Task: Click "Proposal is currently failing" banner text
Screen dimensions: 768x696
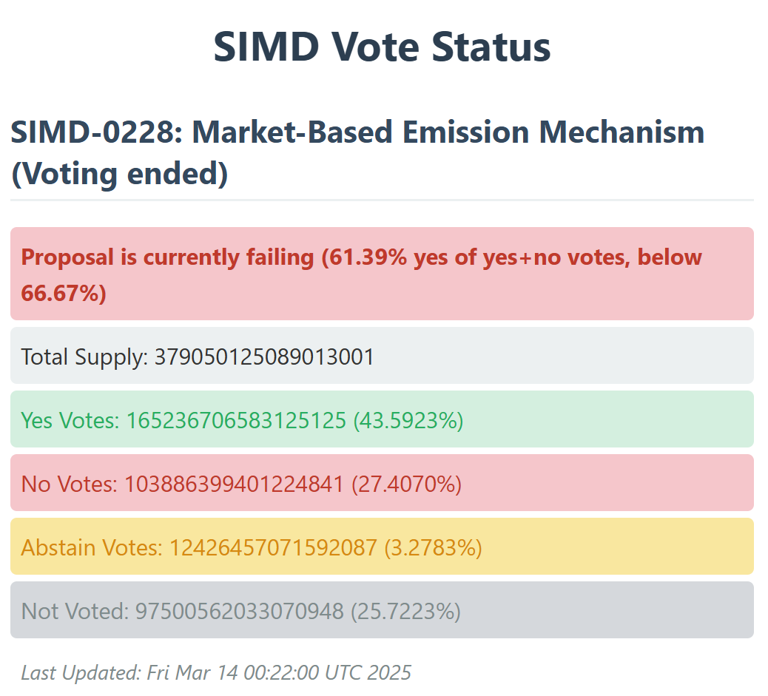Action: pyautogui.click(x=167, y=257)
